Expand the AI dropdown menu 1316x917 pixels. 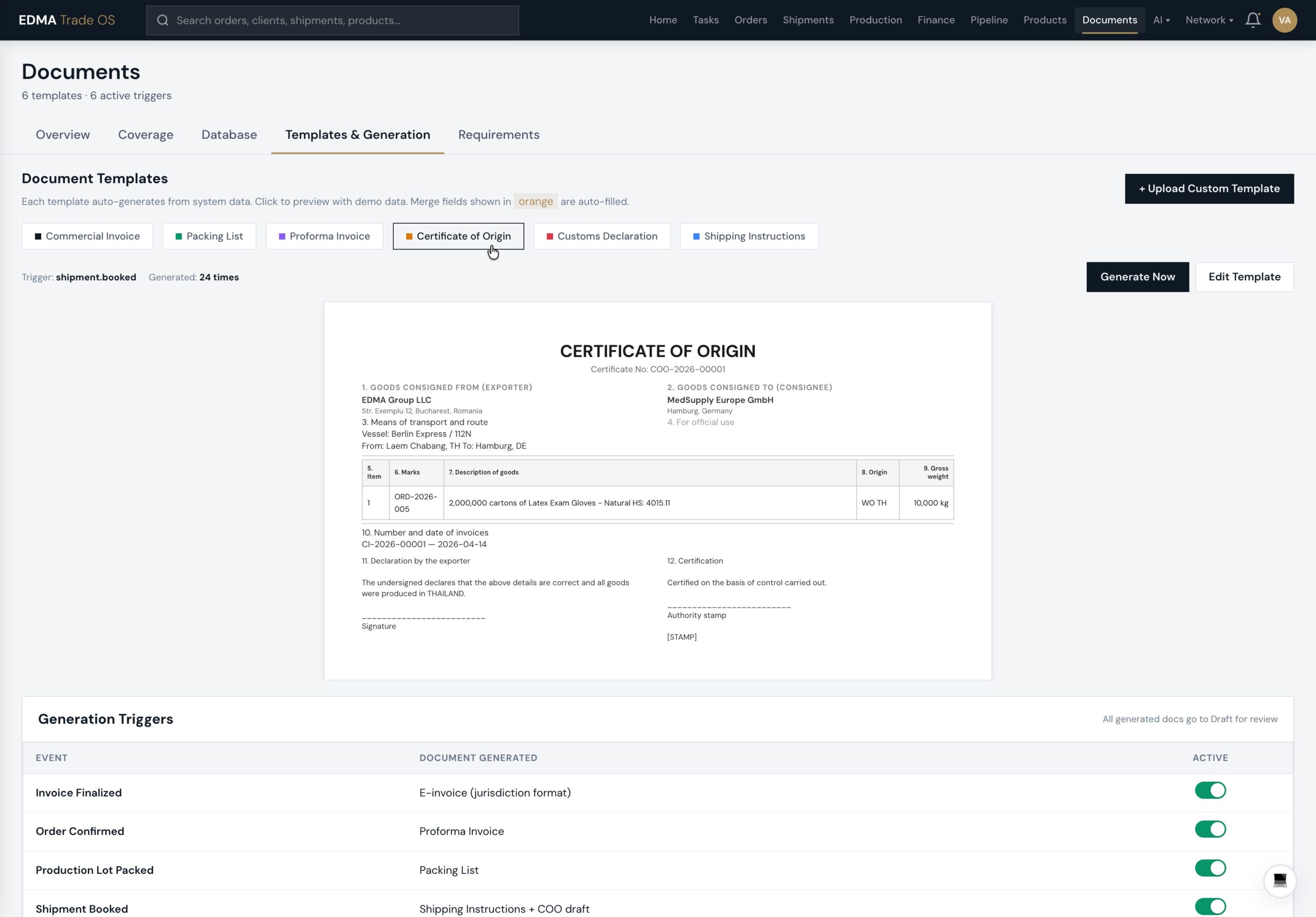tap(1161, 20)
